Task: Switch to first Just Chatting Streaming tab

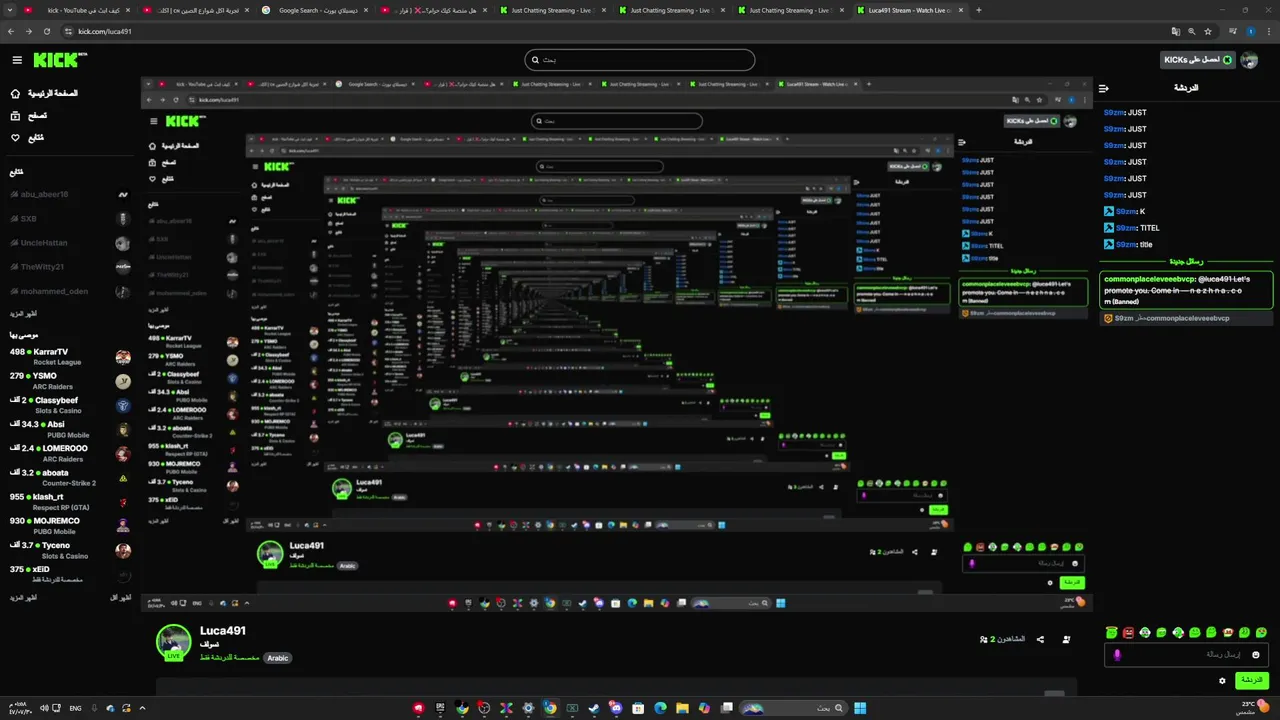Action: (x=552, y=10)
